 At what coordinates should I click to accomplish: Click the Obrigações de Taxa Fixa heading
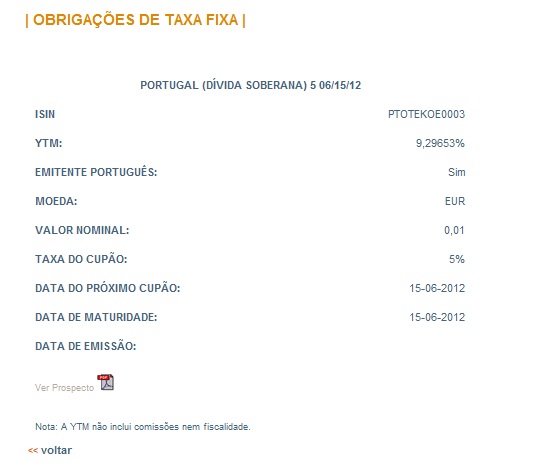tap(135, 20)
